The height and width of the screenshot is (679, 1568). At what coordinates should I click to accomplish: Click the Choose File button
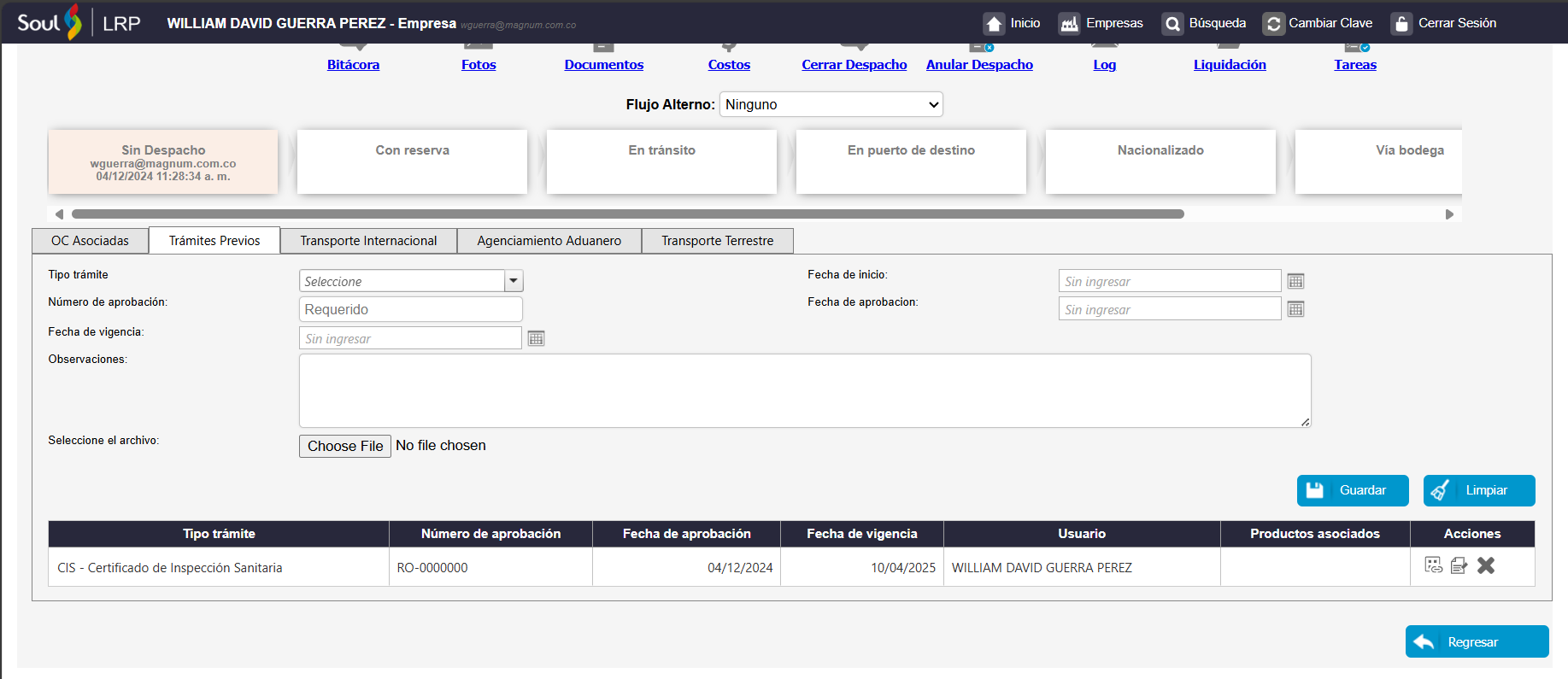345,446
